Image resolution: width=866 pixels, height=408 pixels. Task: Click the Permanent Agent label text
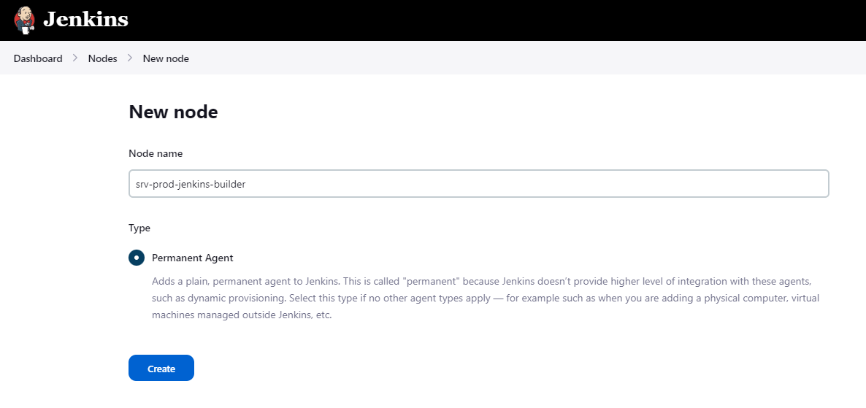click(192, 257)
